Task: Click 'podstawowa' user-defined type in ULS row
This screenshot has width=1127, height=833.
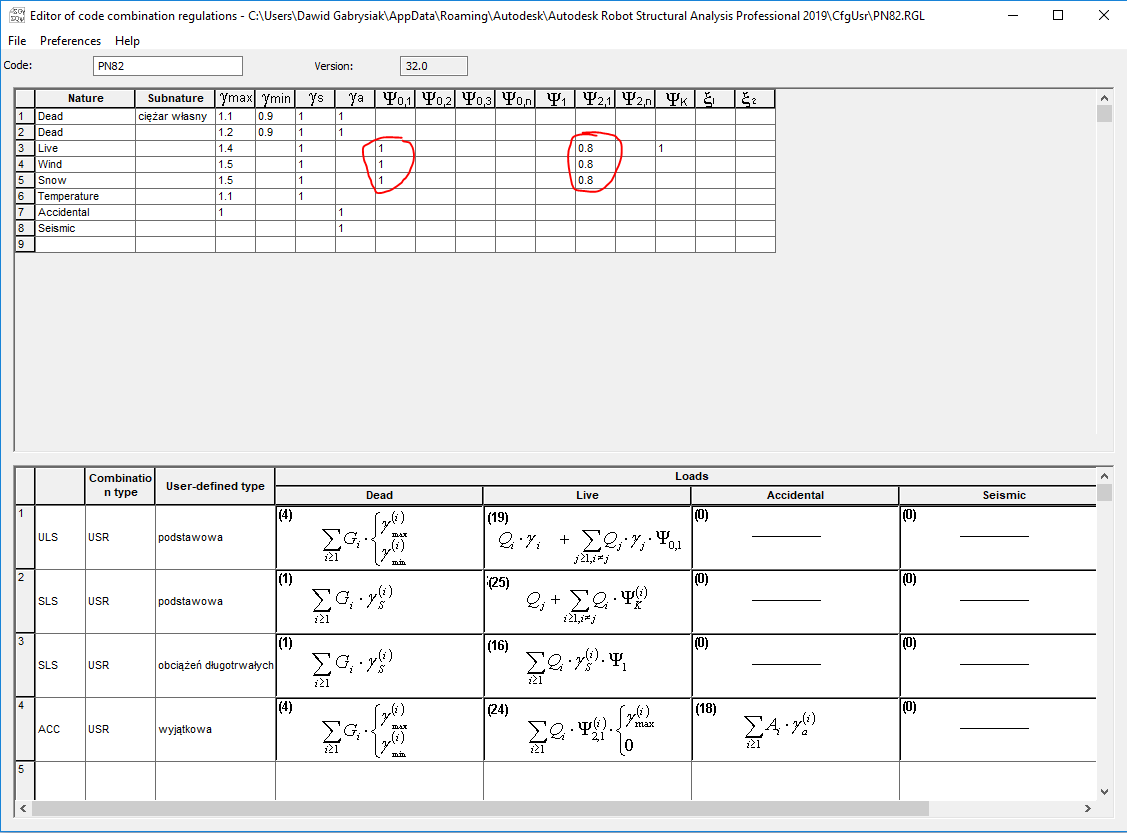Action: click(215, 538)
